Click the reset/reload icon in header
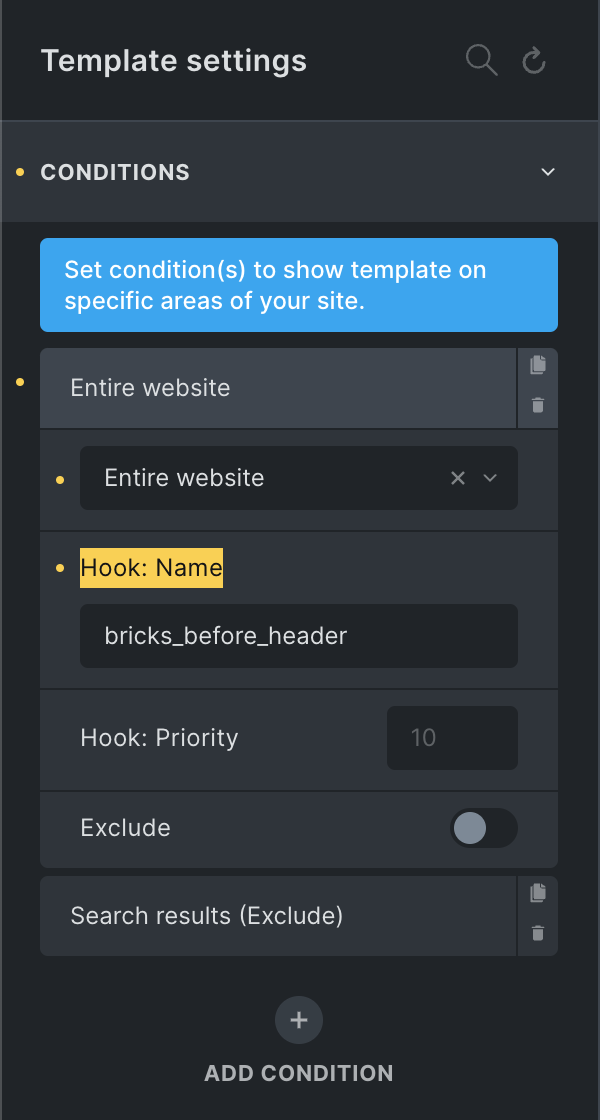The height and width of the screenshot is (1120, 600). pos(534,62)
